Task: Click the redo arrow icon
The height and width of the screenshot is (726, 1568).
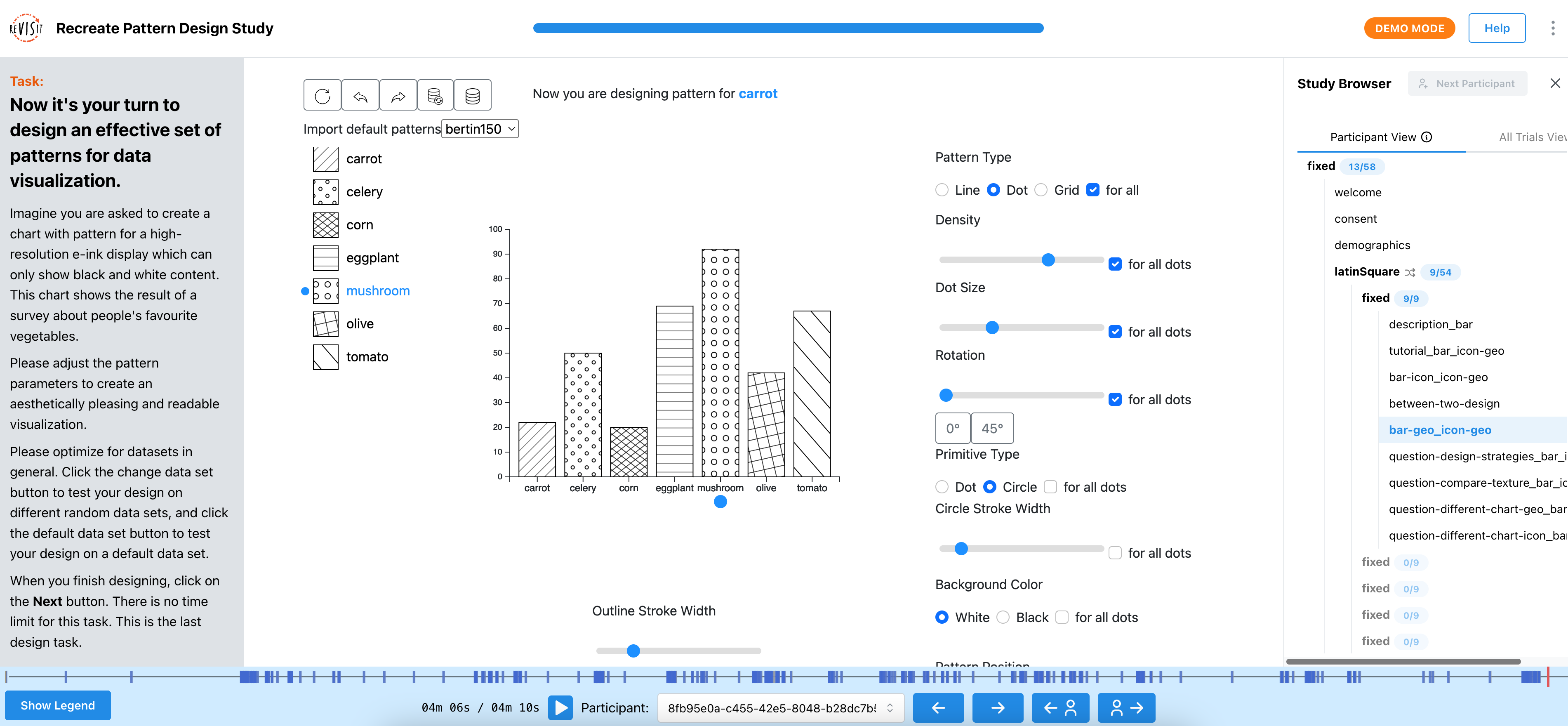Action: [398, 96]
